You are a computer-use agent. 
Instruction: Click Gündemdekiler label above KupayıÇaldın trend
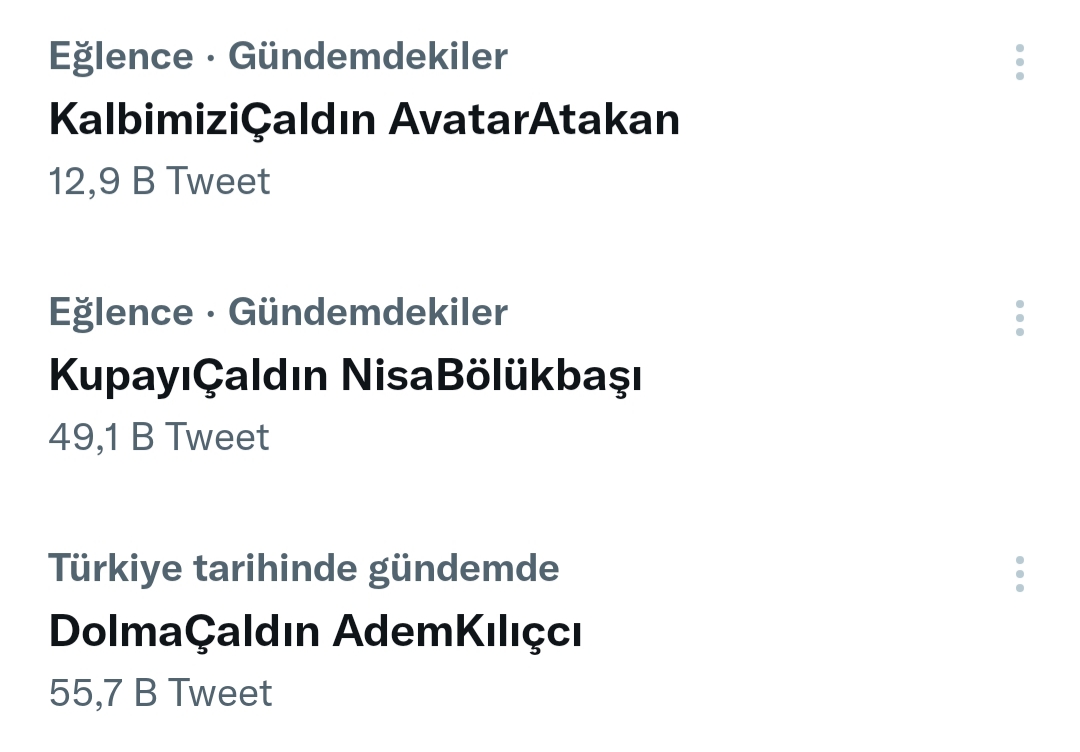368,313
